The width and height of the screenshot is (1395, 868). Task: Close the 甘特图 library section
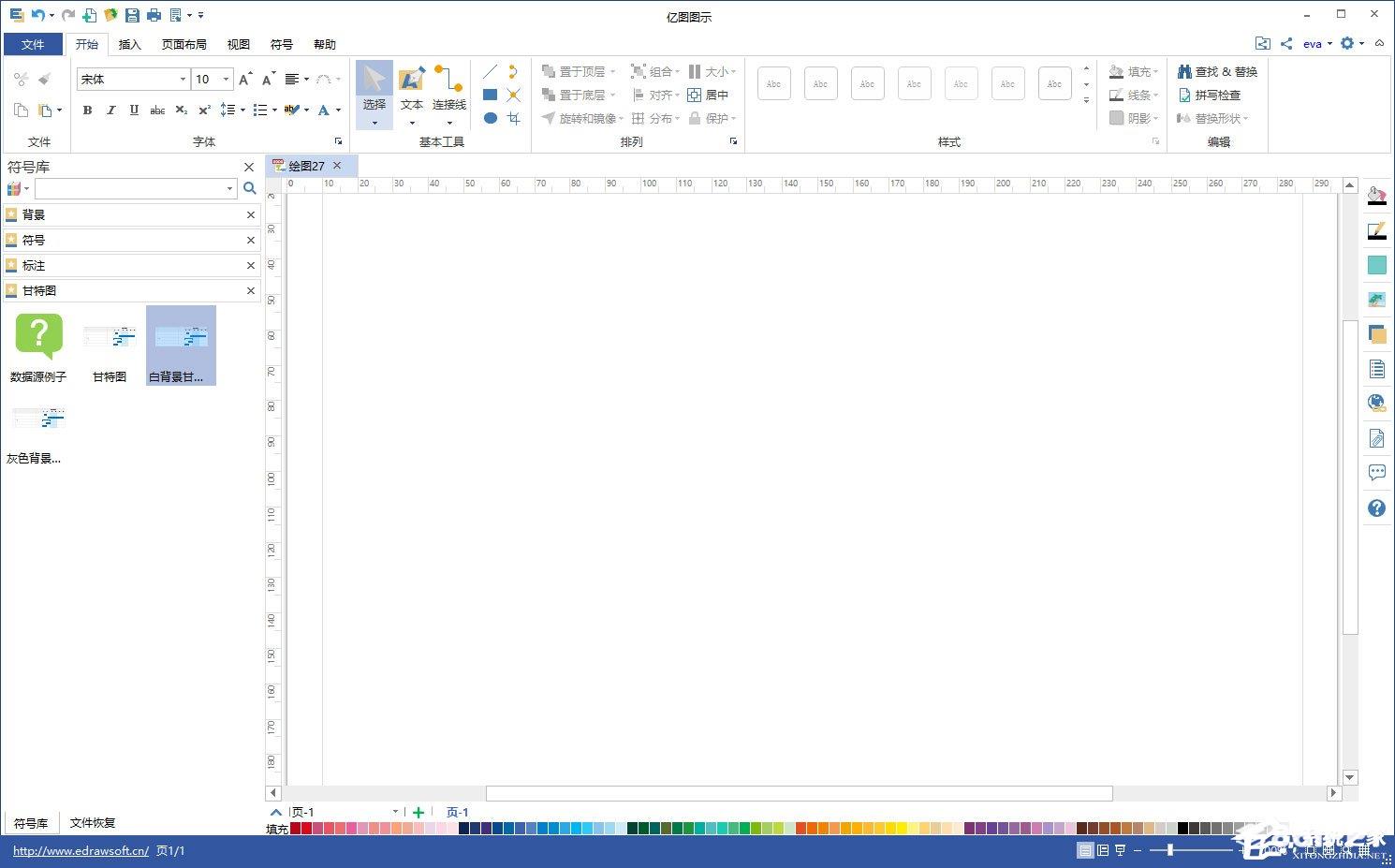(x=251, y=291)
